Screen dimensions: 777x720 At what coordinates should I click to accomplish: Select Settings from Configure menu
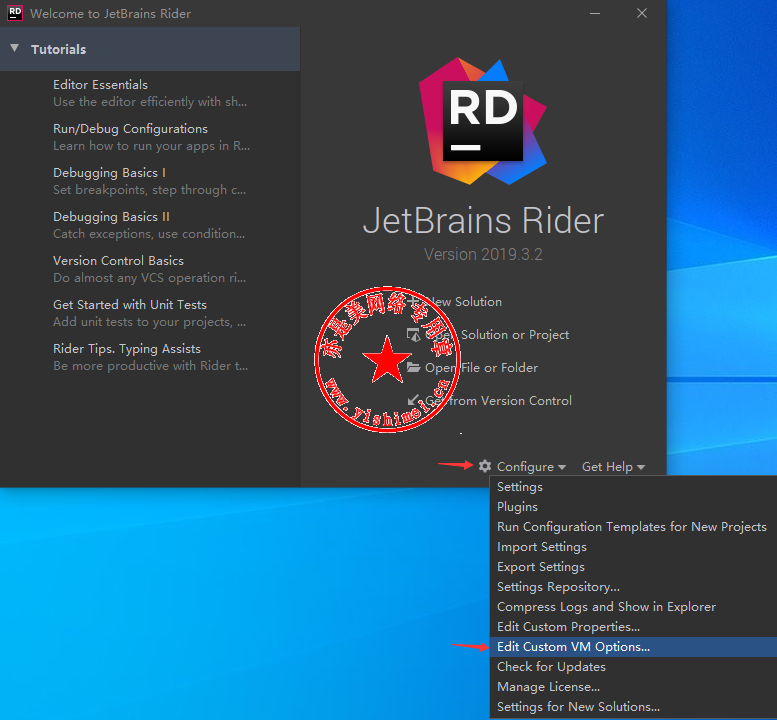pyautogui.click(x=633, y=487)
